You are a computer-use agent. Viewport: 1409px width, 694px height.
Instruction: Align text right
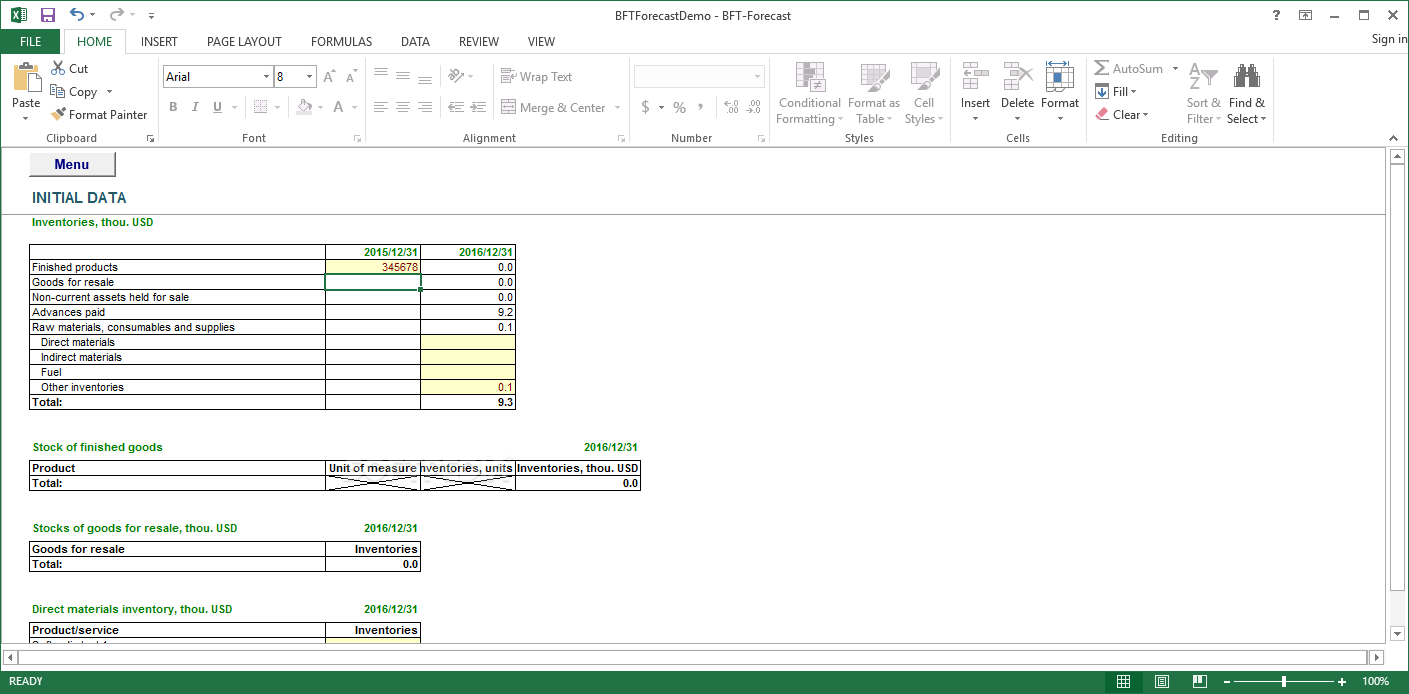click(425, 107)
